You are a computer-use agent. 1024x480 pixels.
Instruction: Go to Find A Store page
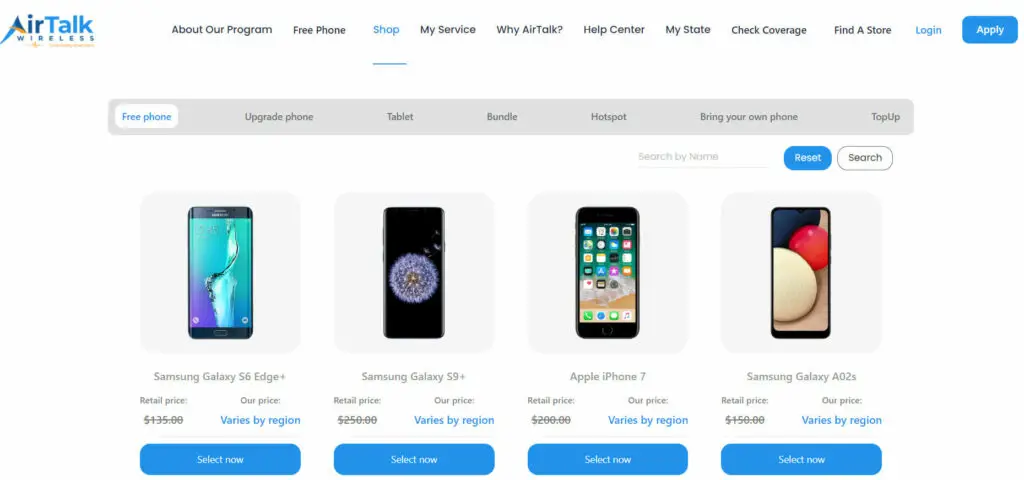[x=862, y=30]
